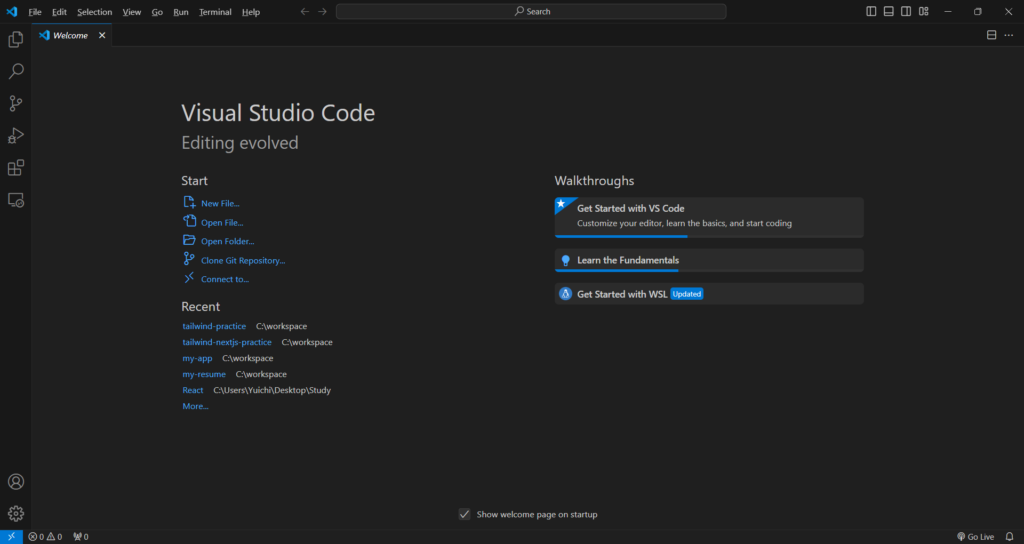Click the Accounts icon in activity bar
The height and width of the screenshot is (544, 1024).
tap(16, 482)
